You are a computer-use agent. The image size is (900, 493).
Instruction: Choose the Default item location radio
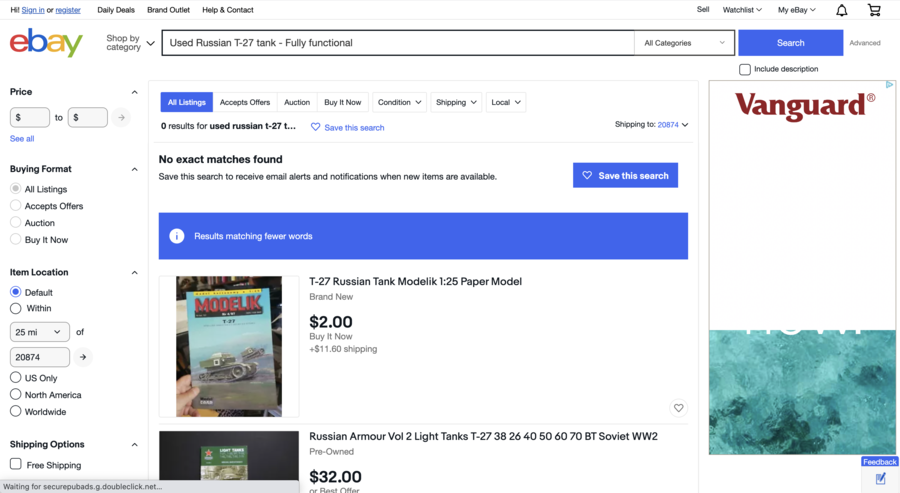(15, 292)
